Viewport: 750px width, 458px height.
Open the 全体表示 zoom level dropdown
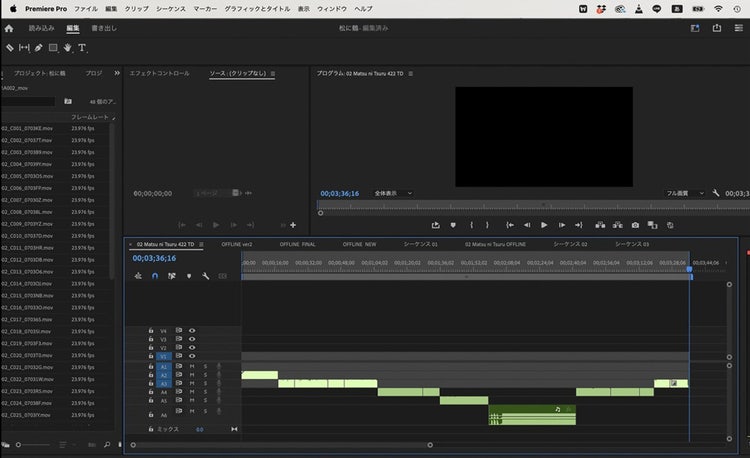pyautogui.click(x=392, y=193)
